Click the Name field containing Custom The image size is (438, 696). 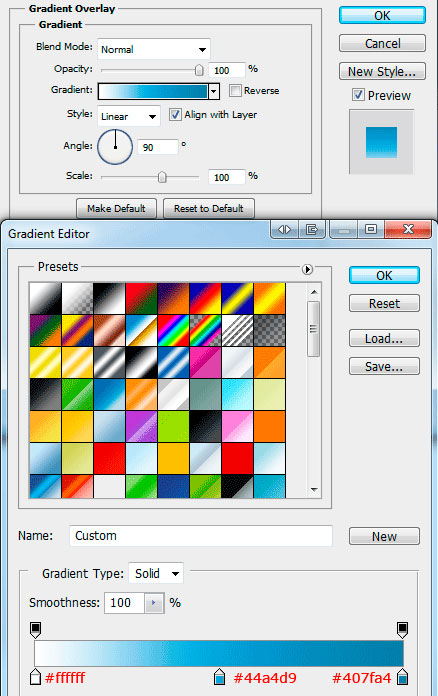coord(201,536)
